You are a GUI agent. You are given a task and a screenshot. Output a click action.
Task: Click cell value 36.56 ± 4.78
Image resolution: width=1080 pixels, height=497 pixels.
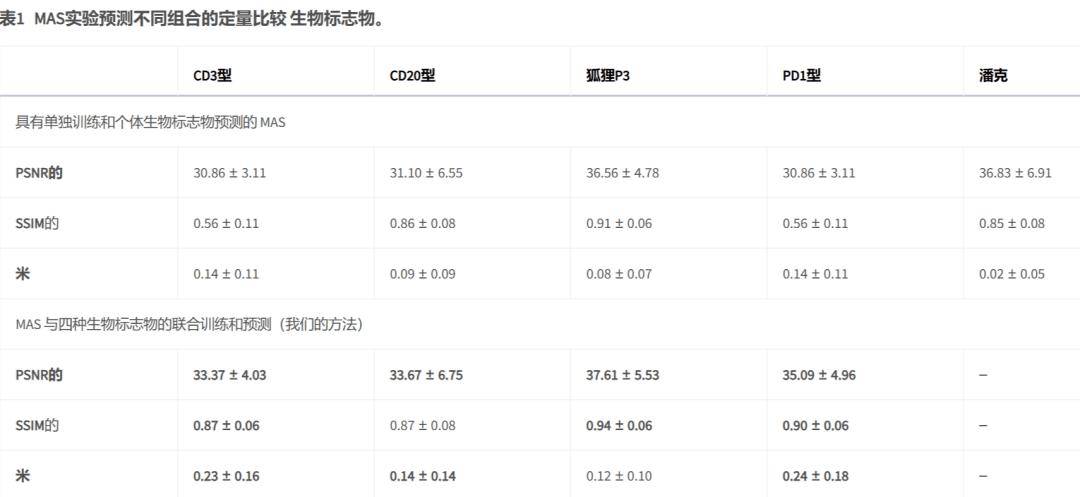(x=623, y=173)
